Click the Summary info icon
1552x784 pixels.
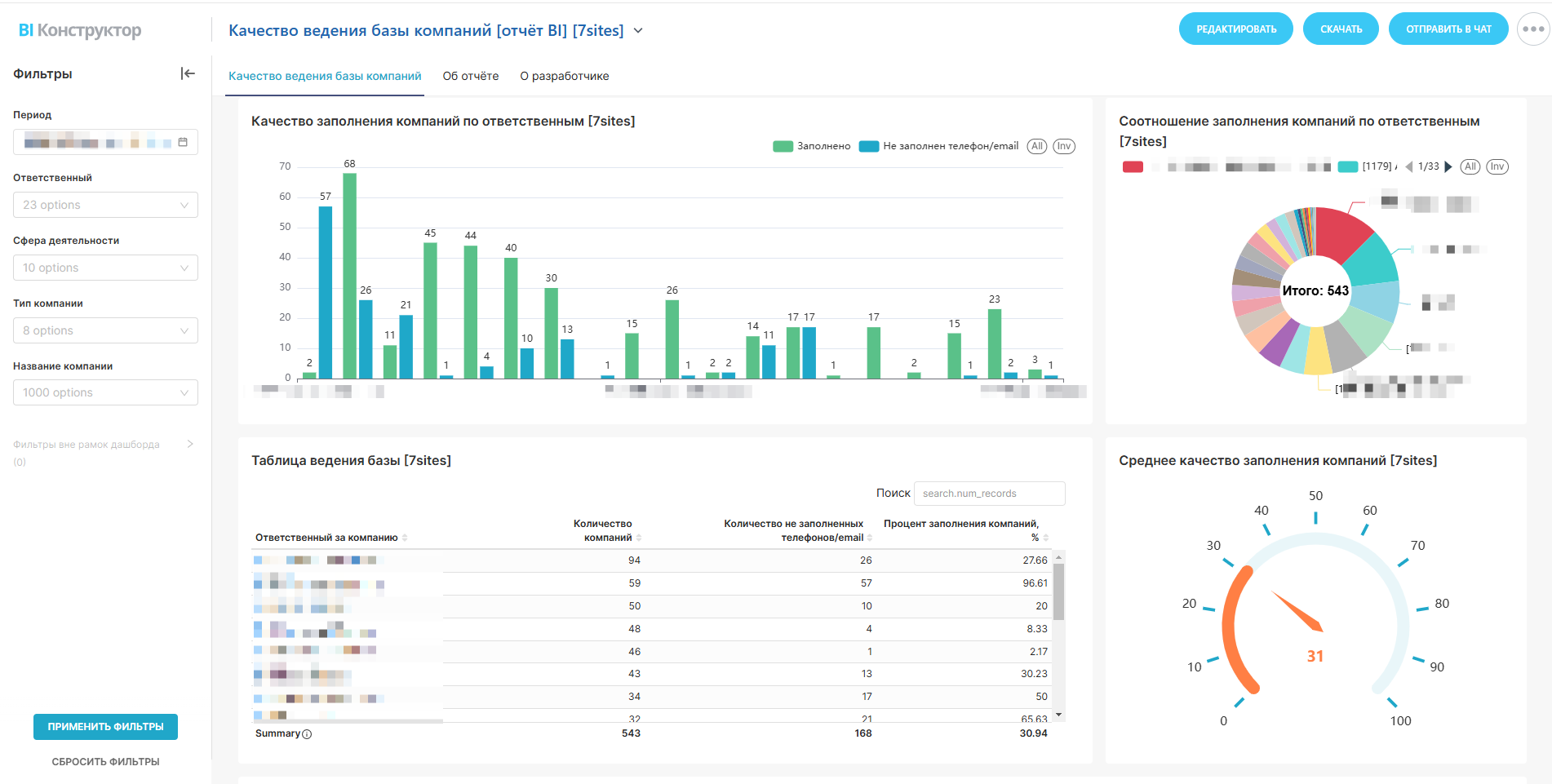point(307,734)
